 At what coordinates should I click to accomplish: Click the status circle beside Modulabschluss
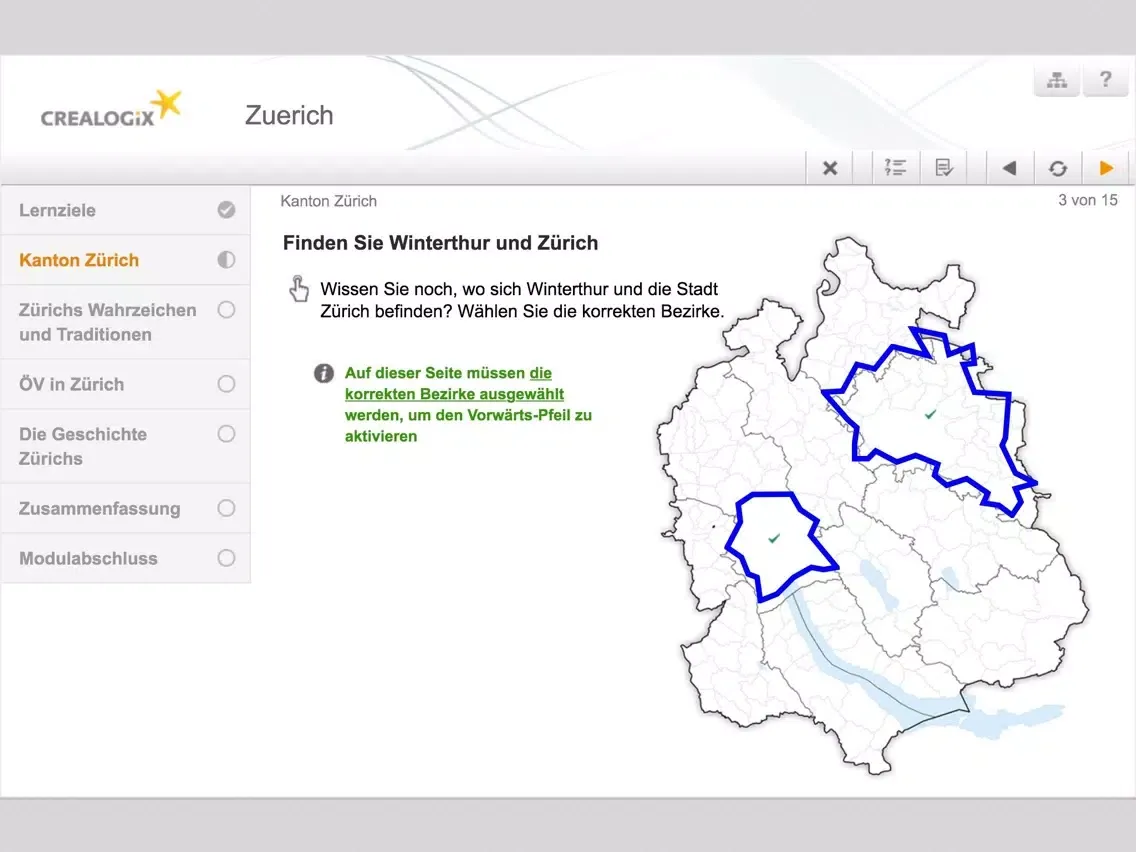click(226, 559)
